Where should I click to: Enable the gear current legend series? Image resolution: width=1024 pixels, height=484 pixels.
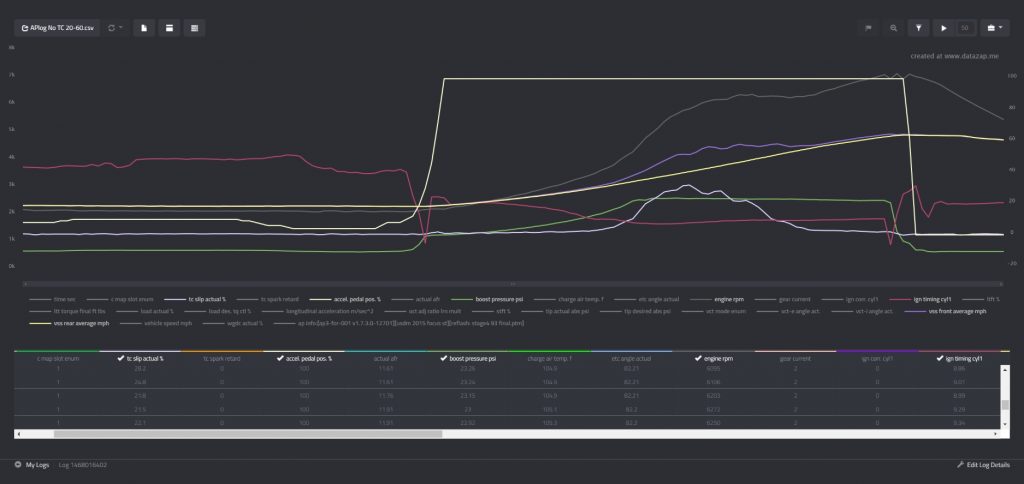(782, 299)
